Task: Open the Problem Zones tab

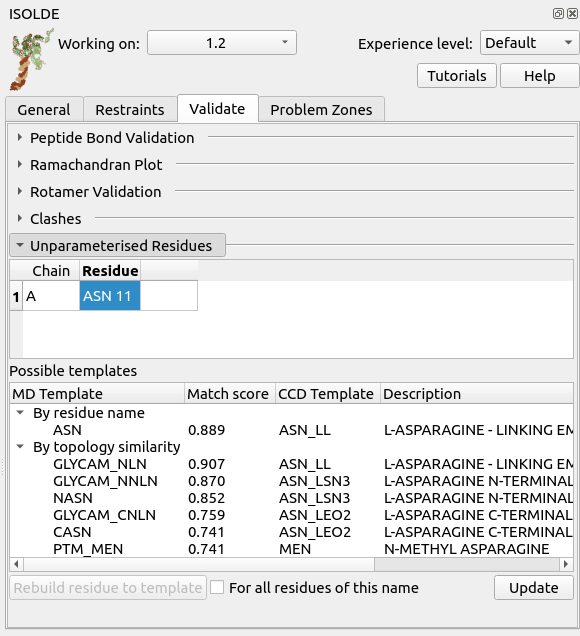Action: click(321, 110)
